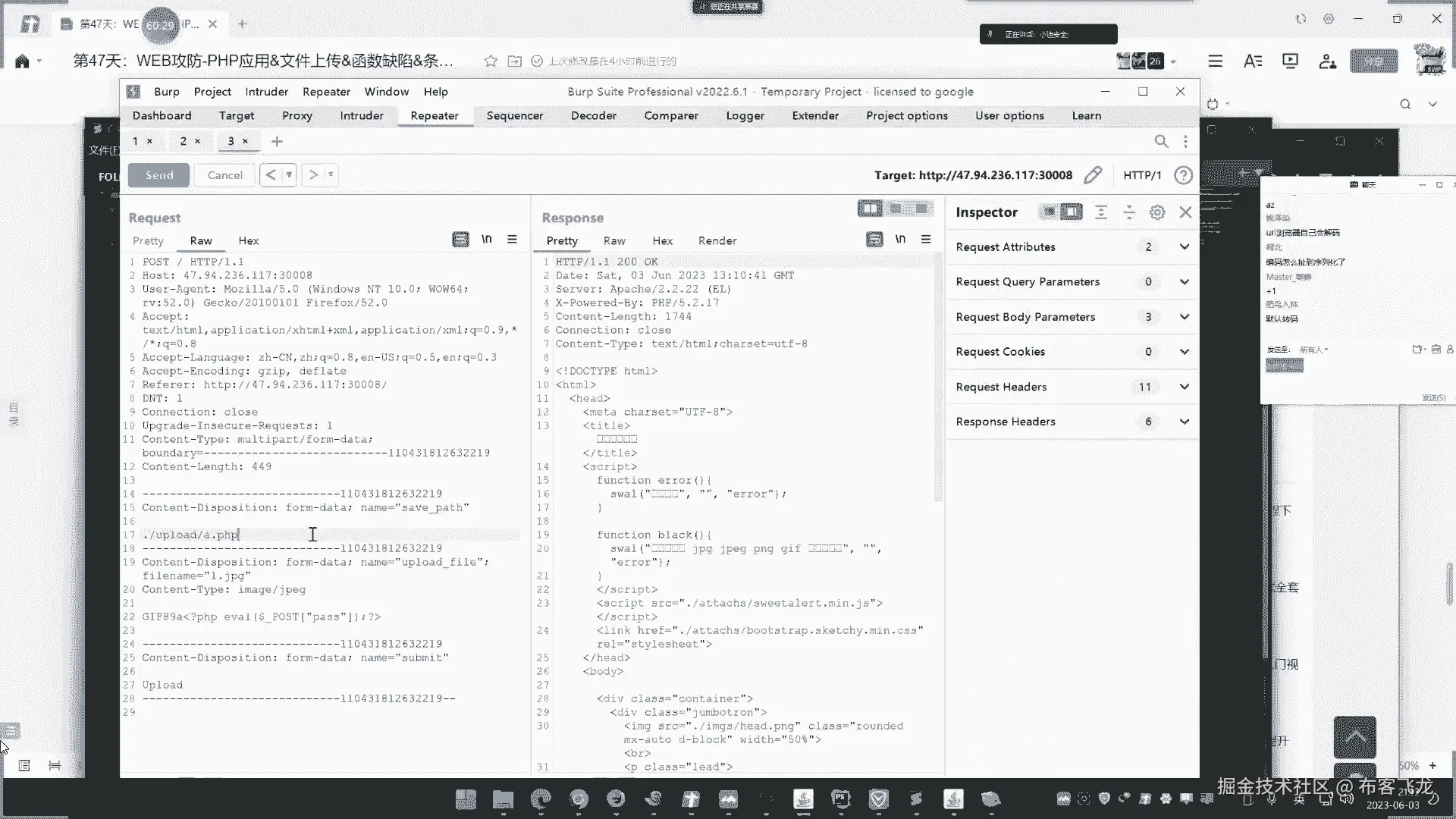Open the Request pane hamburger menu

click(x=513, y=240)
